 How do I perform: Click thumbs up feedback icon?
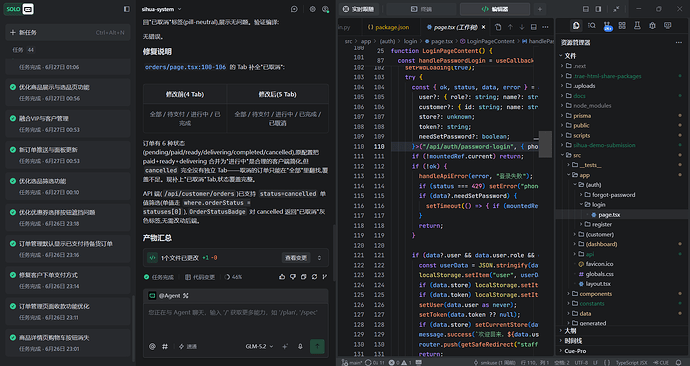point(282,277)
